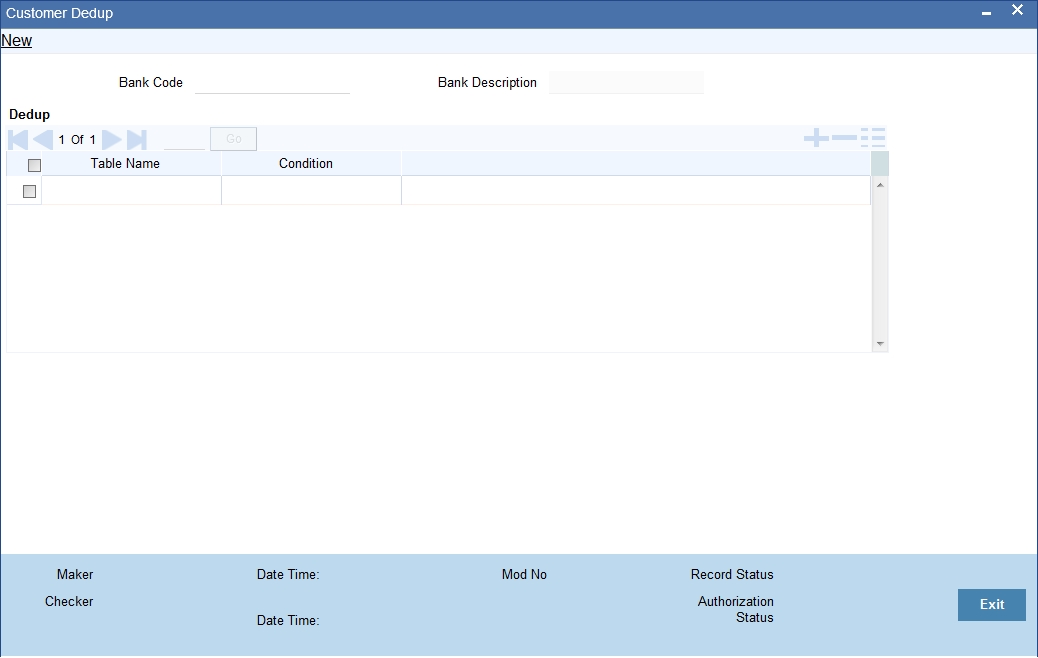Click the Mod No label
Screen dimensions: 1038x658
click(x=524, y=575)
